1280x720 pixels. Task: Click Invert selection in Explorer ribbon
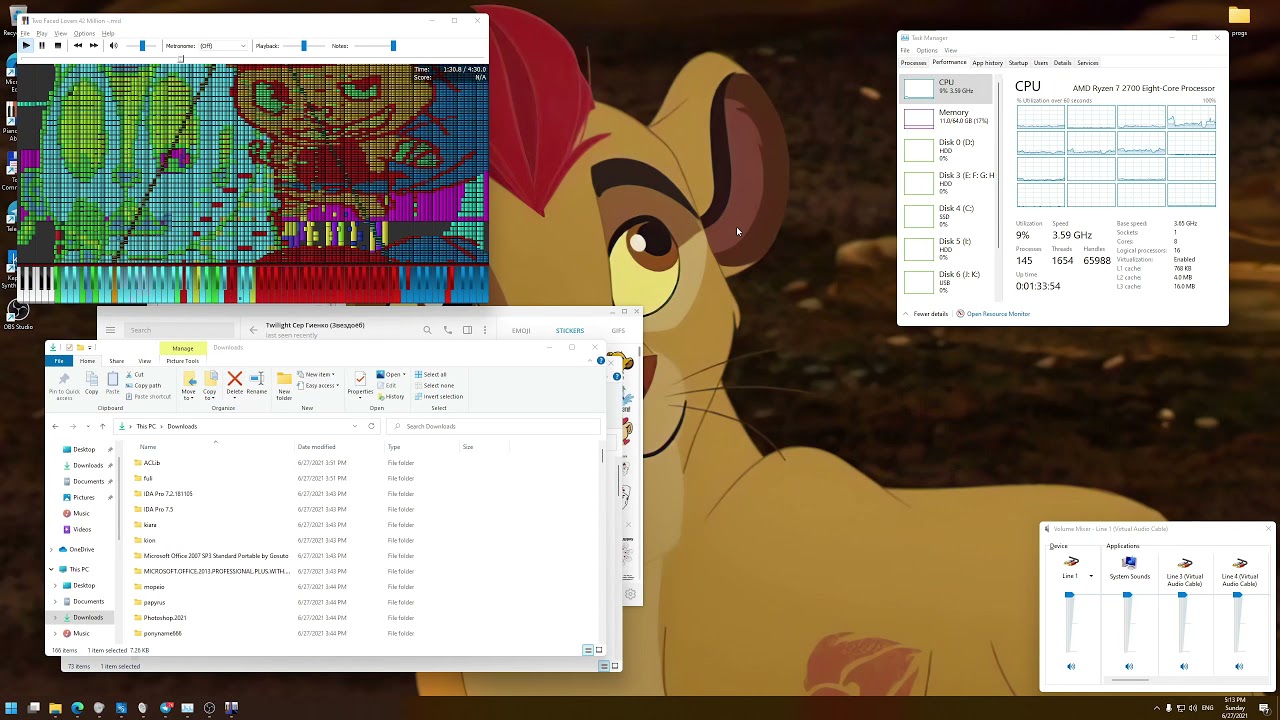(439, 396)
